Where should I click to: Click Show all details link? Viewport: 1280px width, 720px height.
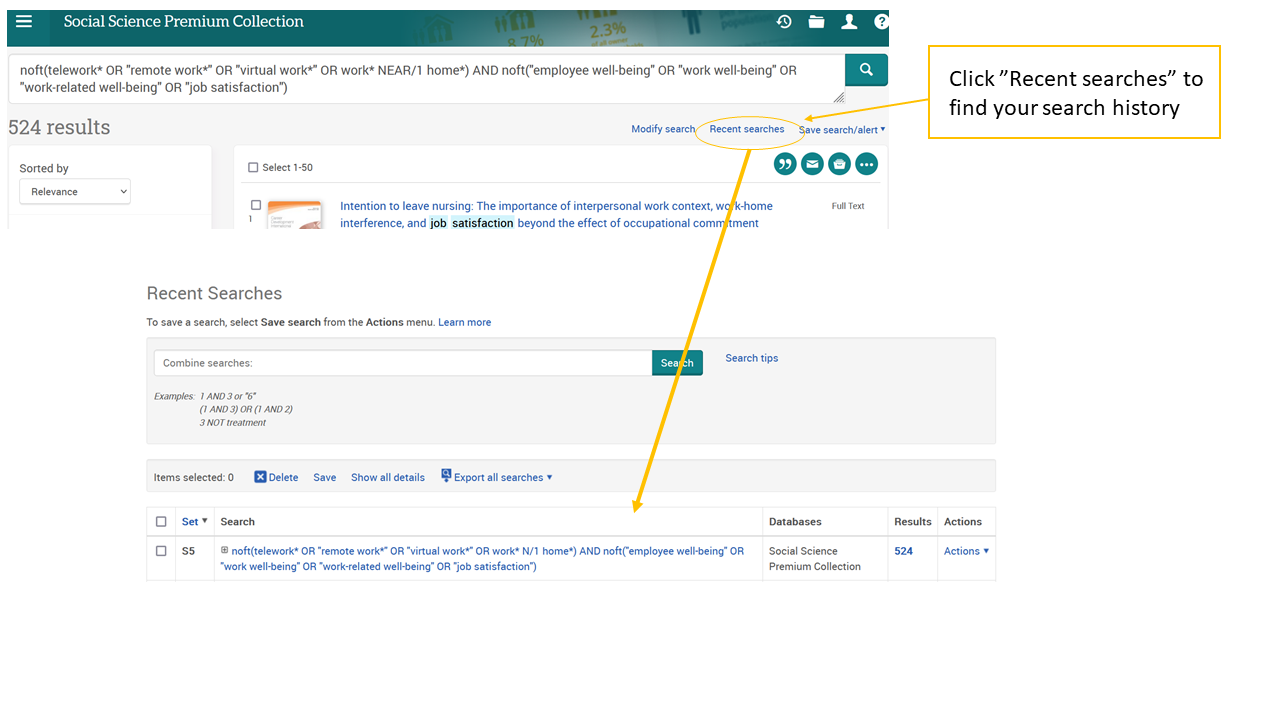pos(388,477)
